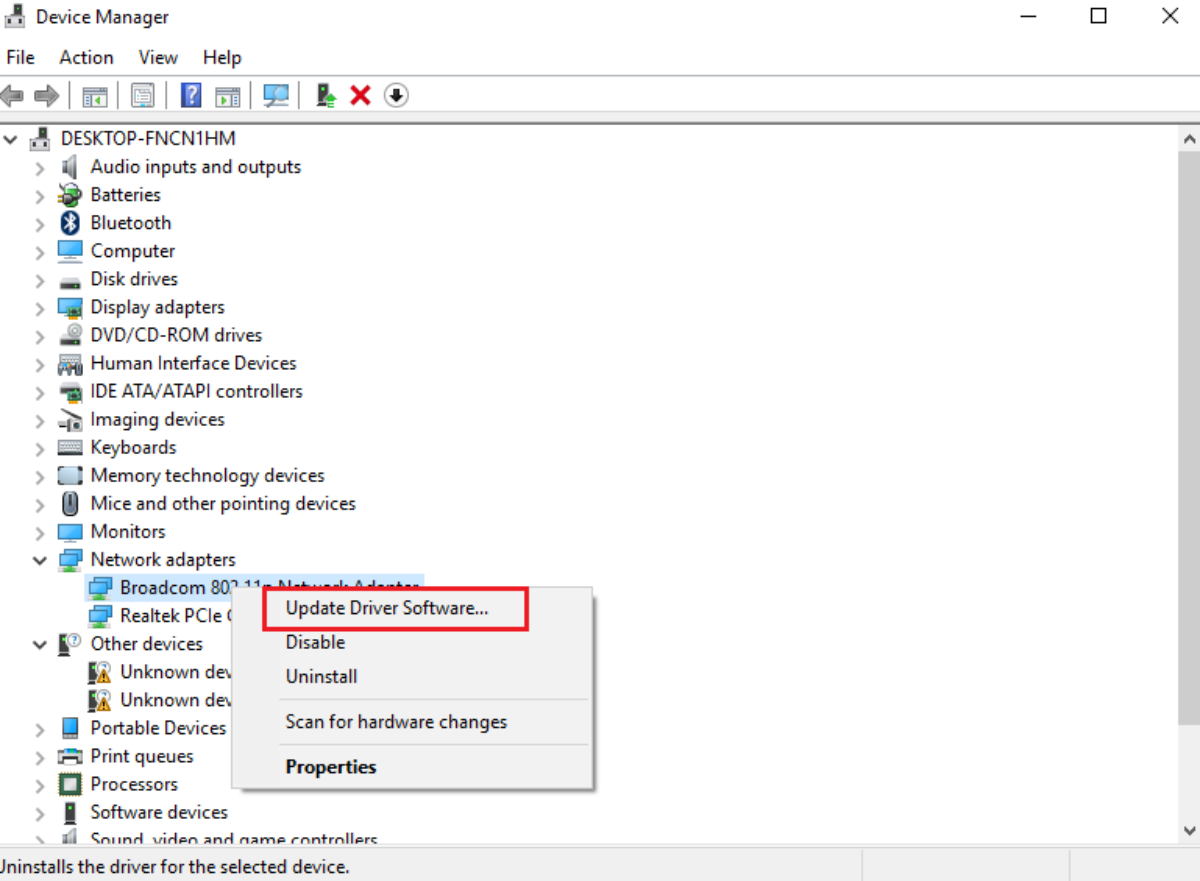
Task: Expand the Print queues chevron
Action: 40,756
